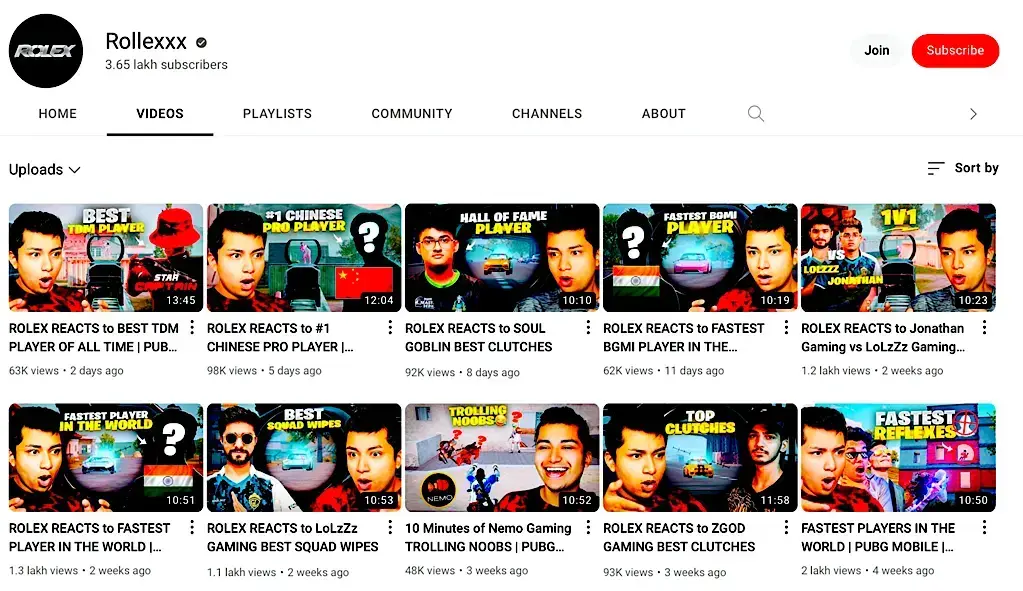Click the '1.3 lakh views • 2 weeks ago' text
The height and width of the screenshot is (591, 1023).
coord(80,570)
